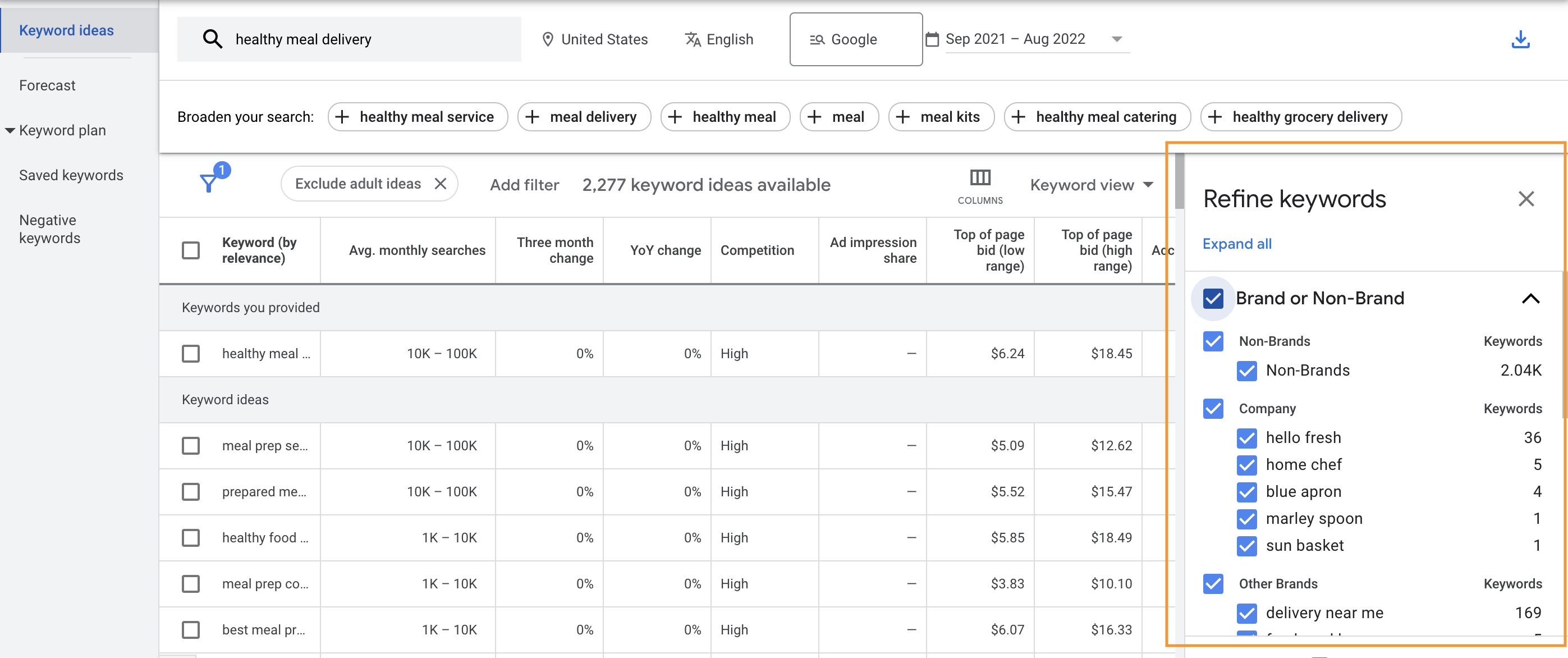Click the download keyword ideas icon

1520,39
